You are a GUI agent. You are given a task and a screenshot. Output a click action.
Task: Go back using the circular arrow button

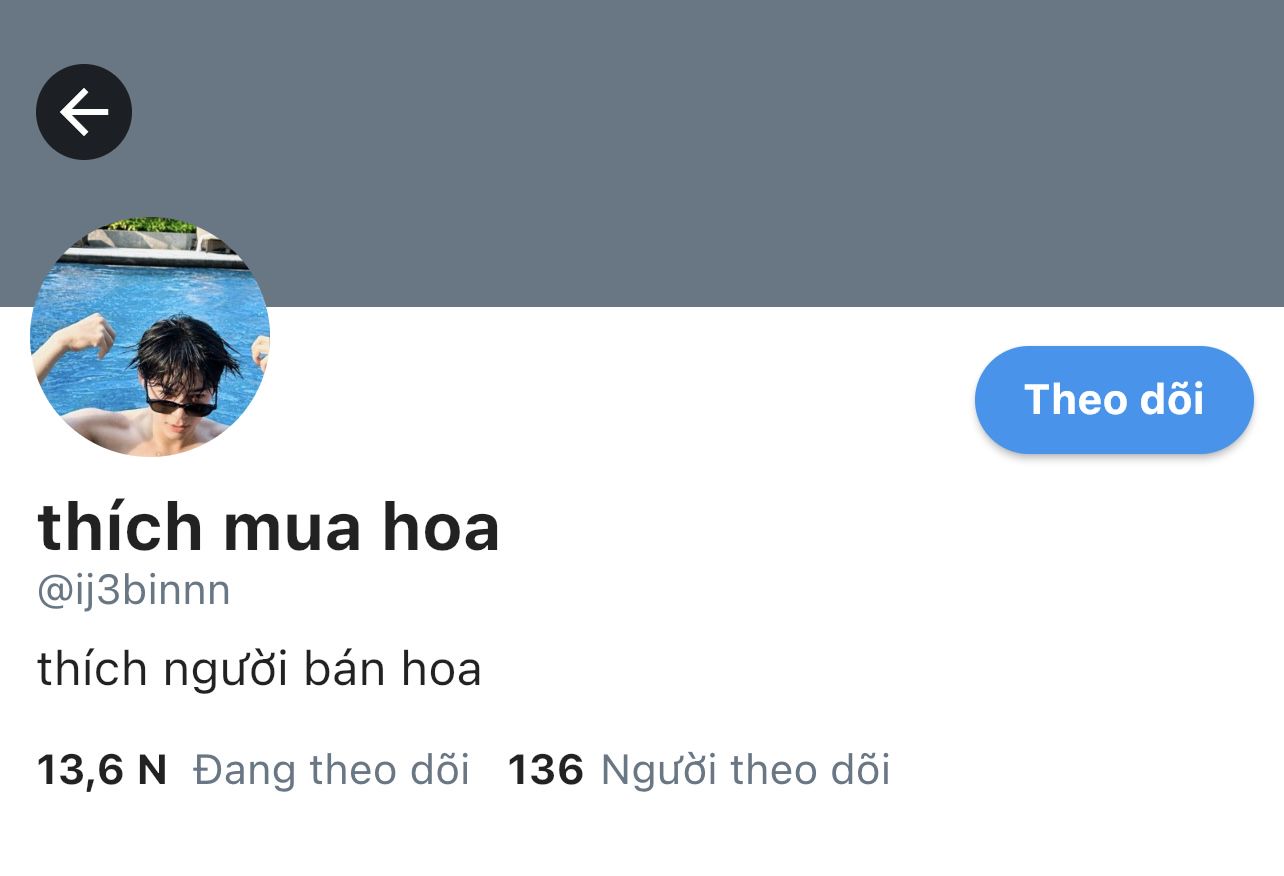[84, 112]
